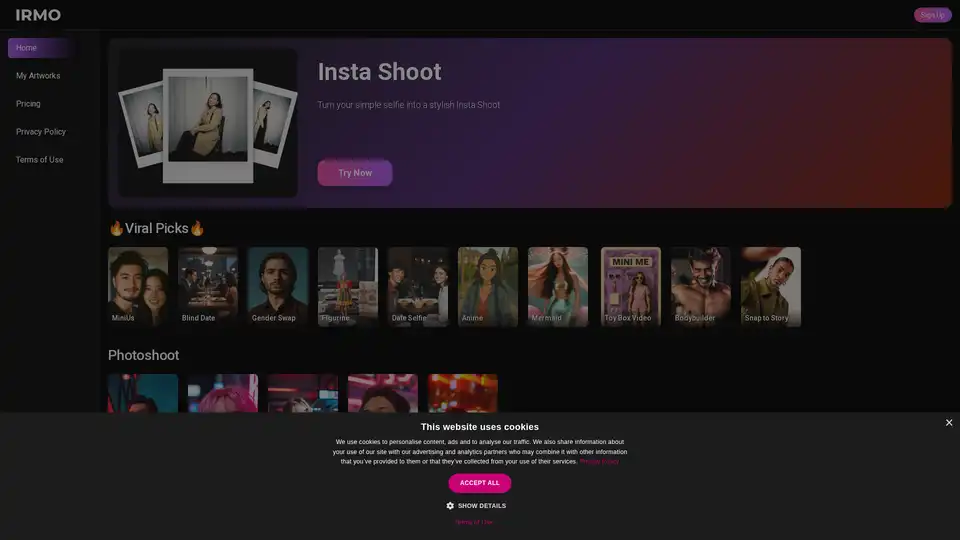Click the Insta Shoot polaroid preview image
Viewport: 960px width, 540px height.
[208, 123]
